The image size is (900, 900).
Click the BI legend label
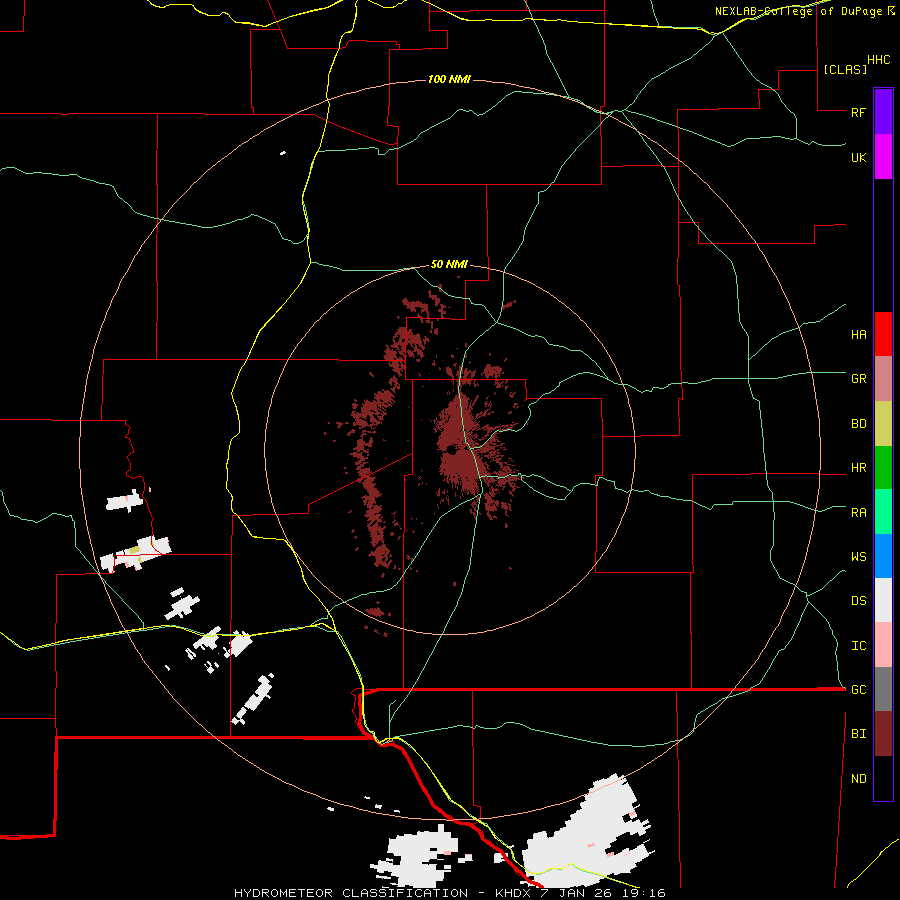pos(858,734)
